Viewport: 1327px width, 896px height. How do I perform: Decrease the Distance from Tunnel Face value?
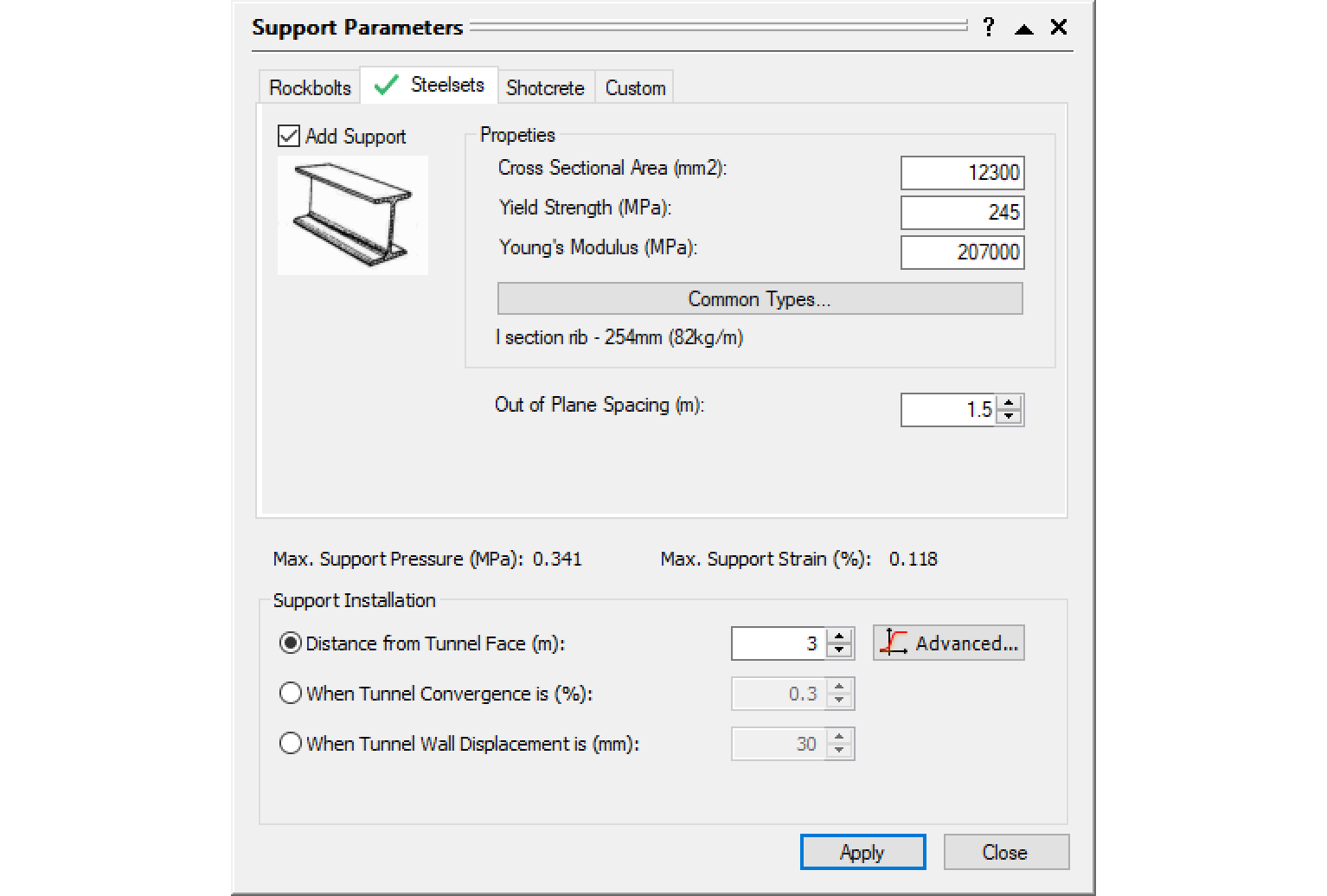pyautogui.click(x=839, y=650)
